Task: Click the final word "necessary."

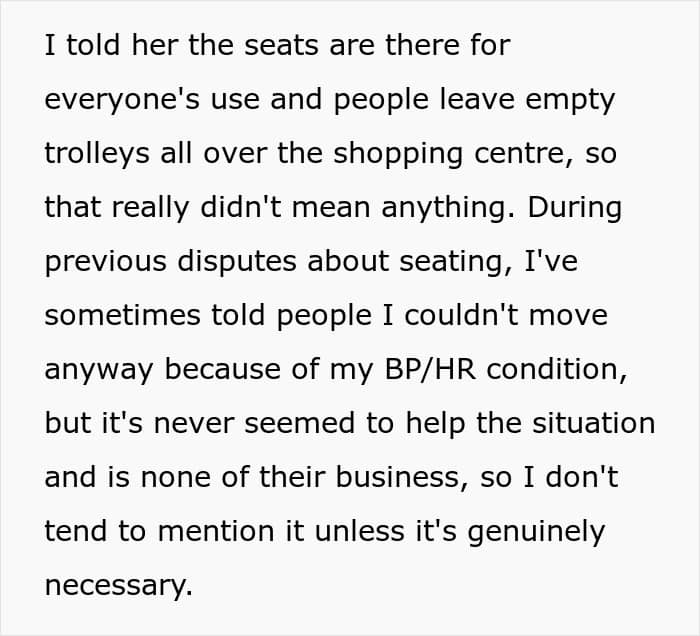Action: tap(118, 585)
